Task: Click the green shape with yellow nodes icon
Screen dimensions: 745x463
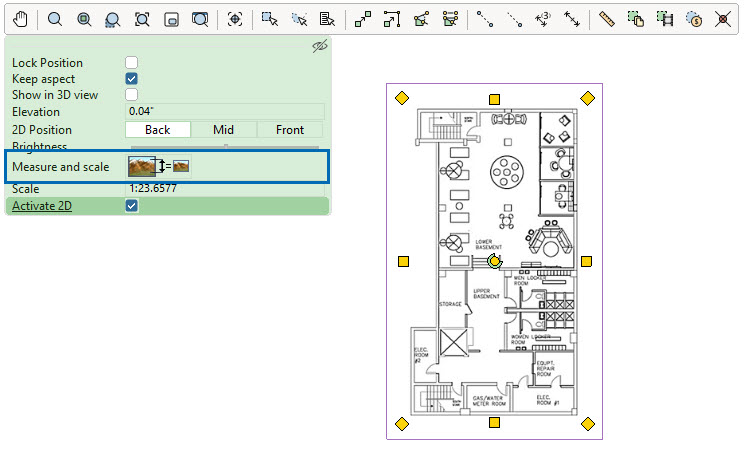Action: pos(450,19)
